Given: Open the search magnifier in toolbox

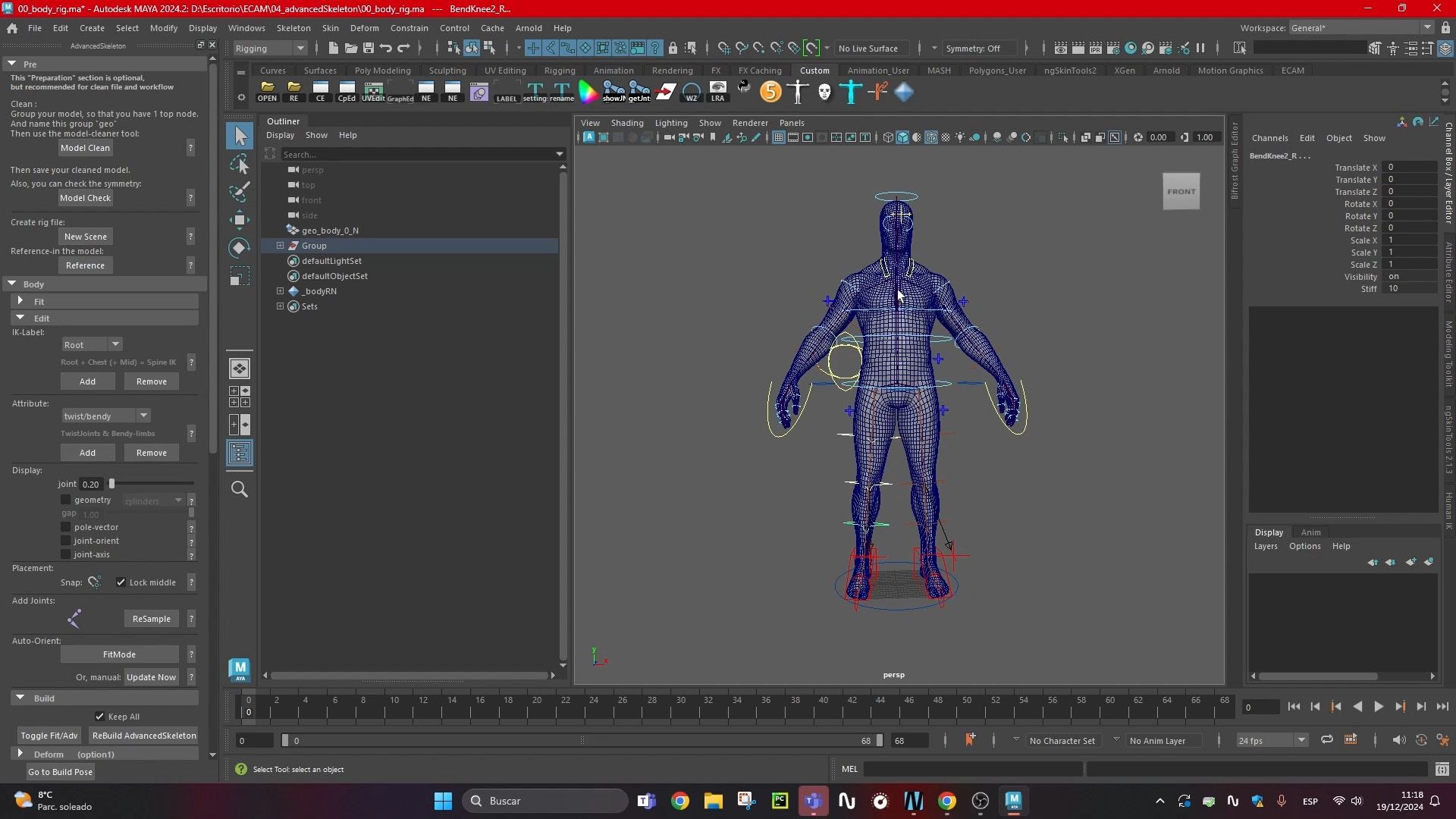Looking at the screenshot, I should click(x=240, y=489).
